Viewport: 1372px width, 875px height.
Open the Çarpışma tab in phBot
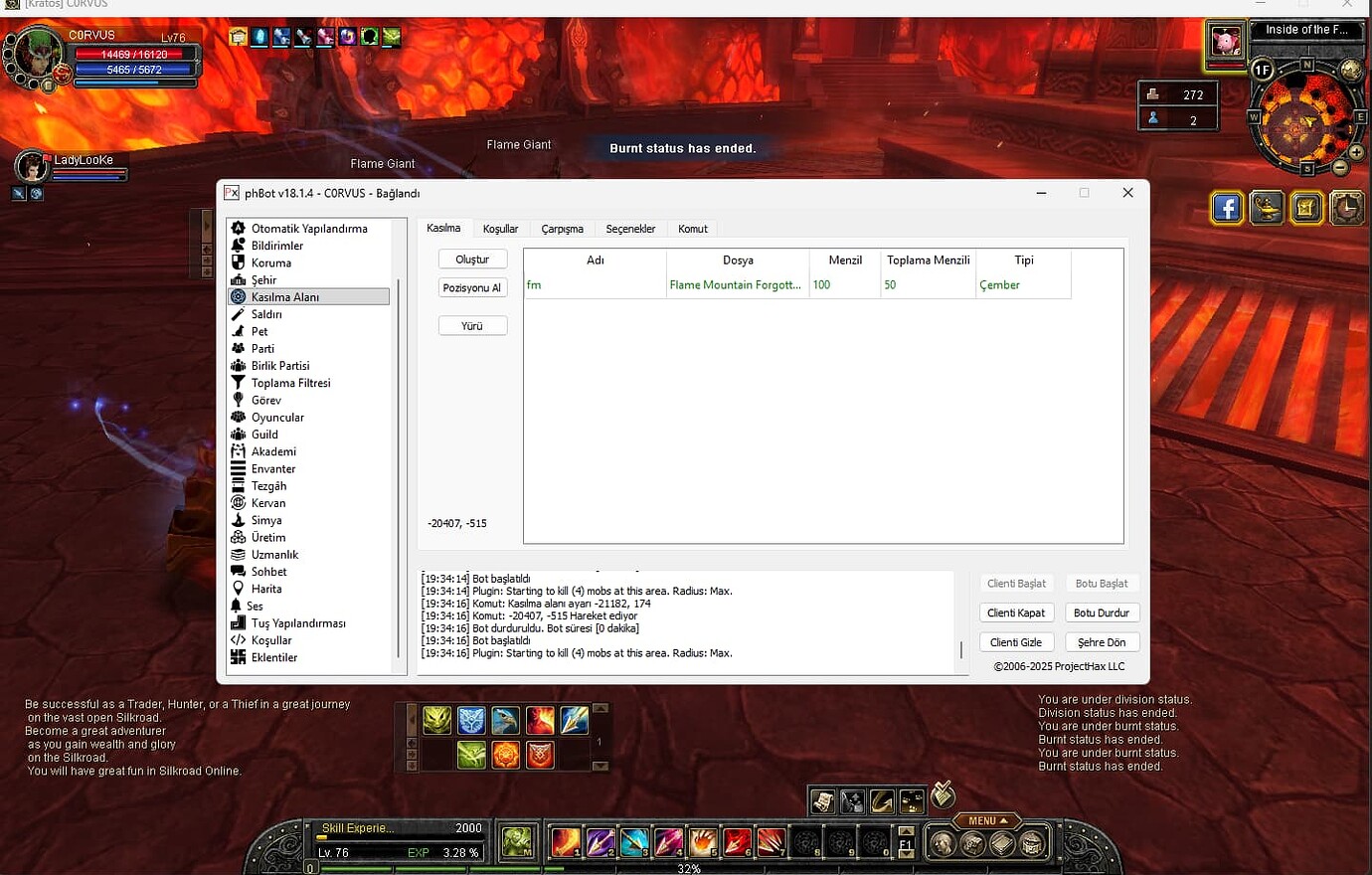coord(562,228)
